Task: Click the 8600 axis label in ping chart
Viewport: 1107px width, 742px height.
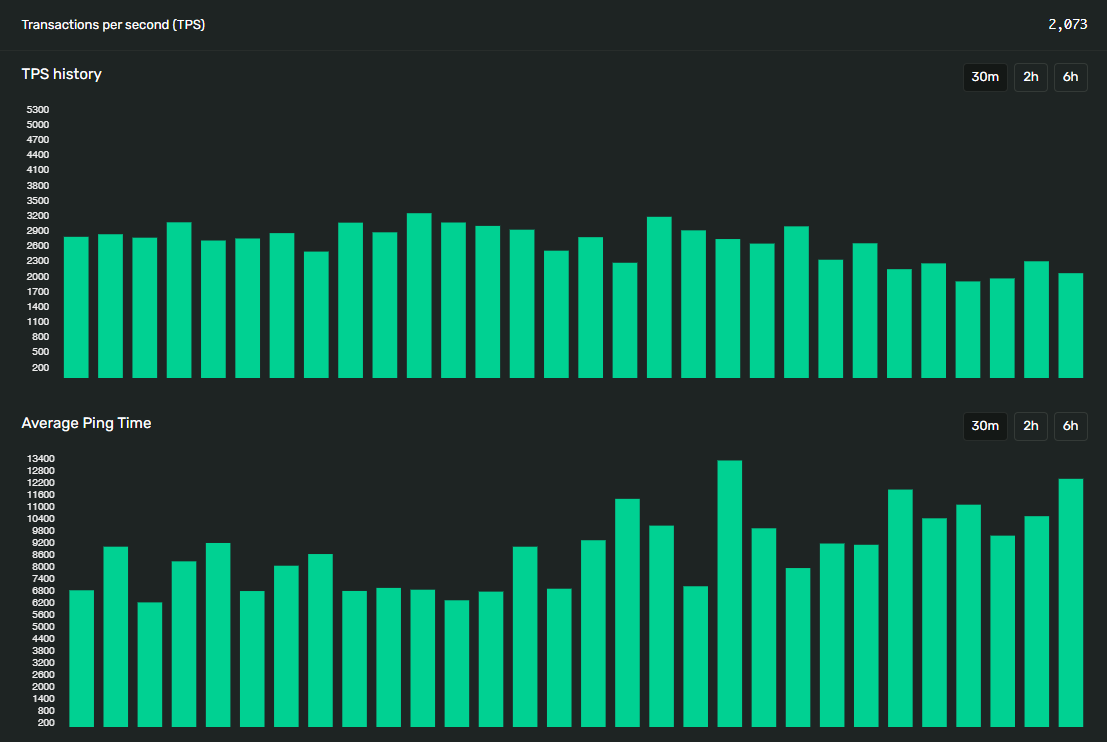Action: click(x=43, y=555)
